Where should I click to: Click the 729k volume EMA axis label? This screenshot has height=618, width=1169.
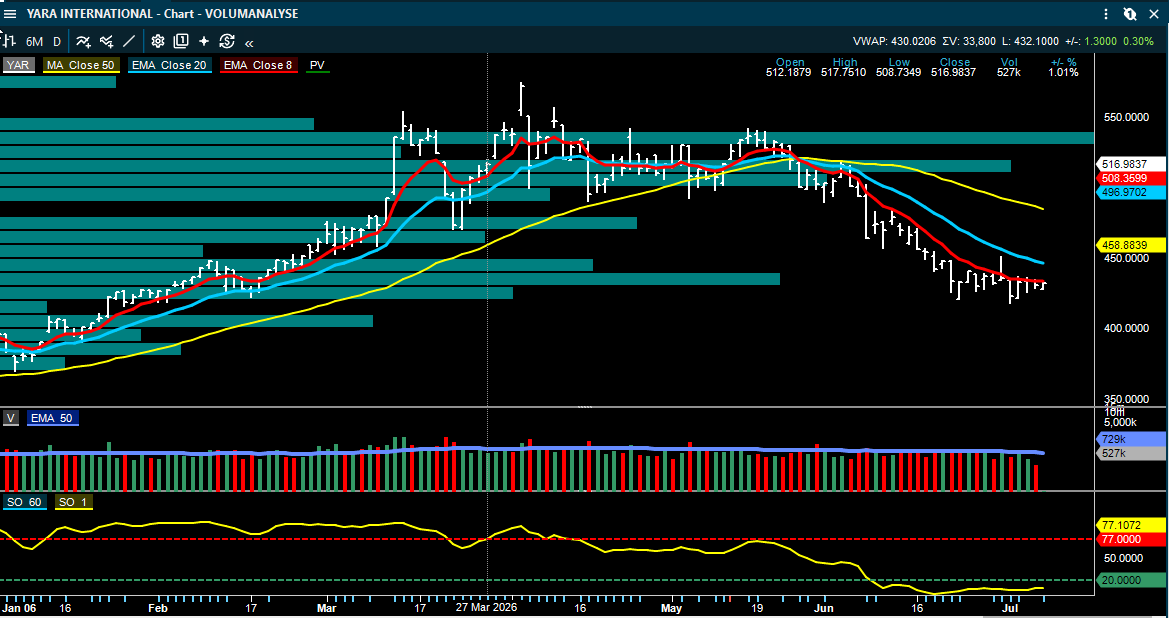pyautogui.click(x=1130, y=439)
